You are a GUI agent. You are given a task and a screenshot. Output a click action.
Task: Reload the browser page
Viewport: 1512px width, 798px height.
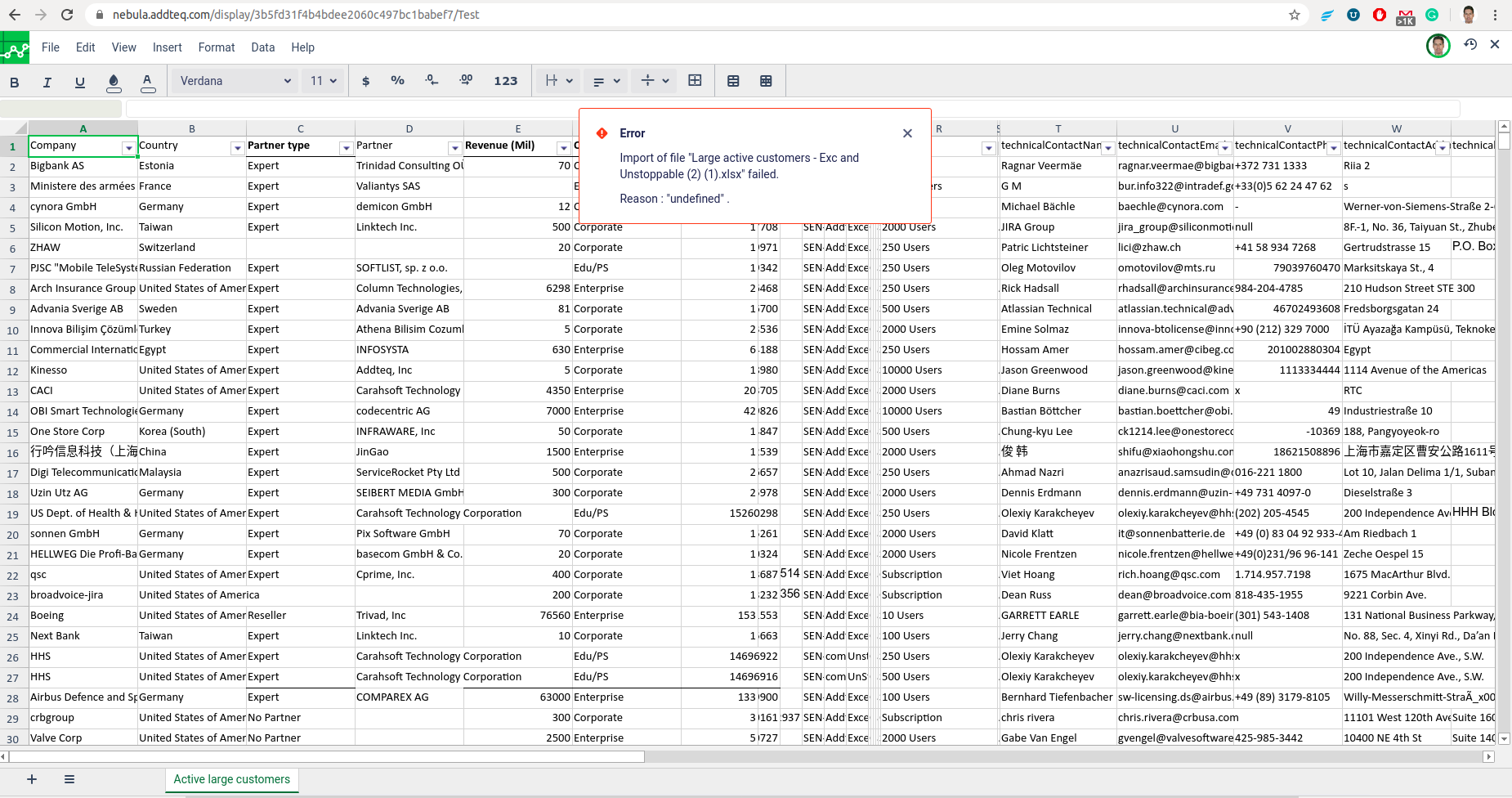[x=67, y=15]
